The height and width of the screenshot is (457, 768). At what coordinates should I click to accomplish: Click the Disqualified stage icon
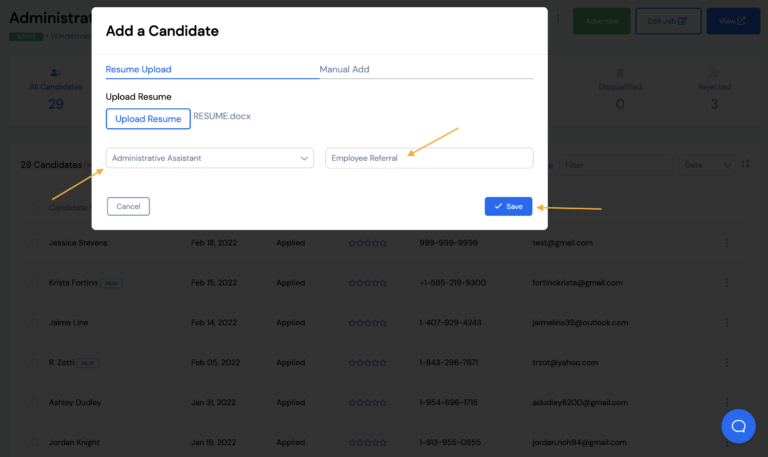(x=620, y=72)
